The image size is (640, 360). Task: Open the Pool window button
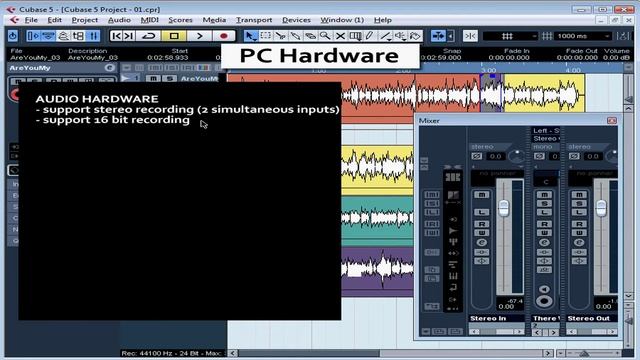coord(78,36)
